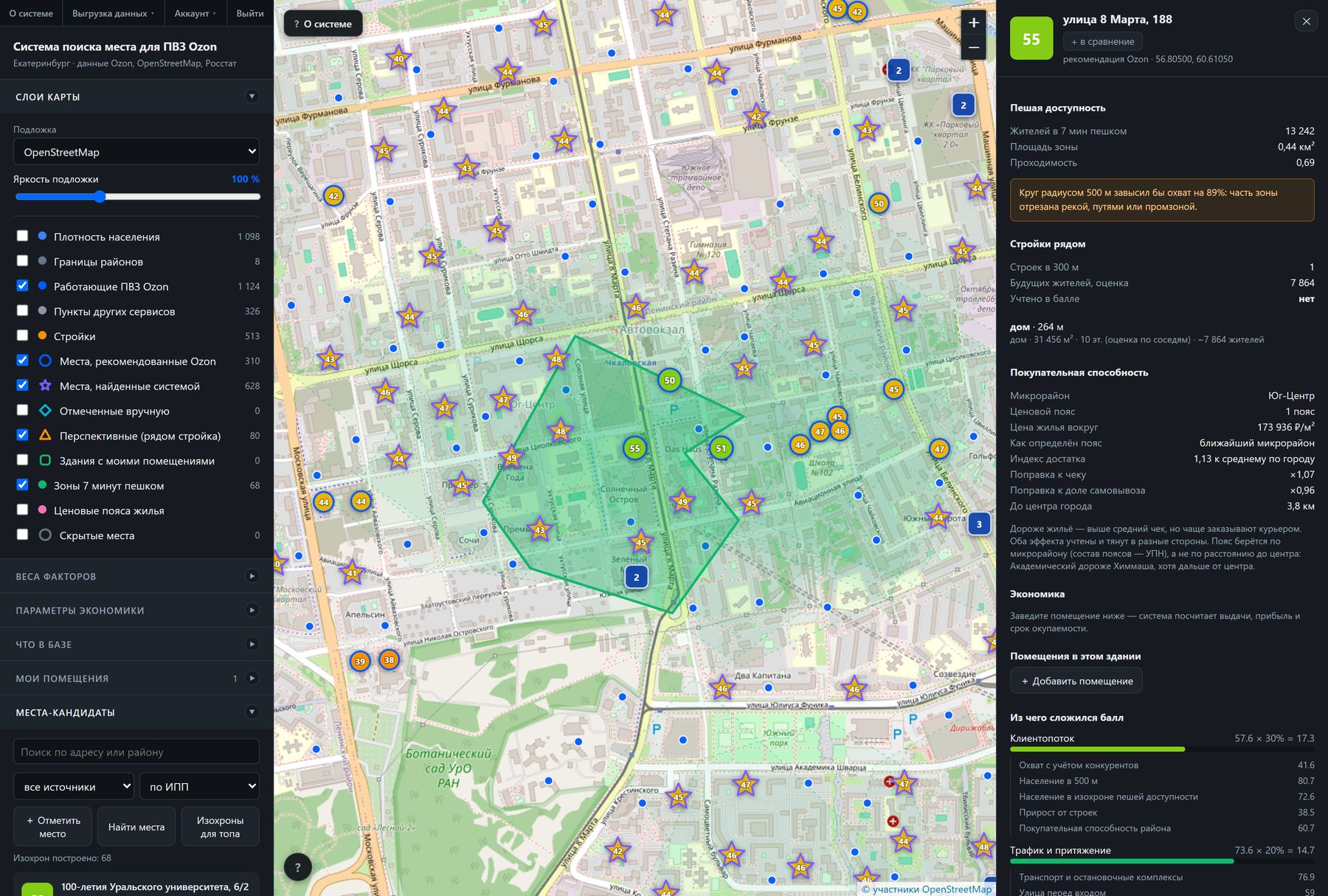Image resolution: width=1328 pixels, height=896 pixels.
Task: Uncheck the Работающие ПВЗ Ozon layer
Action: (x=22, y=285)
